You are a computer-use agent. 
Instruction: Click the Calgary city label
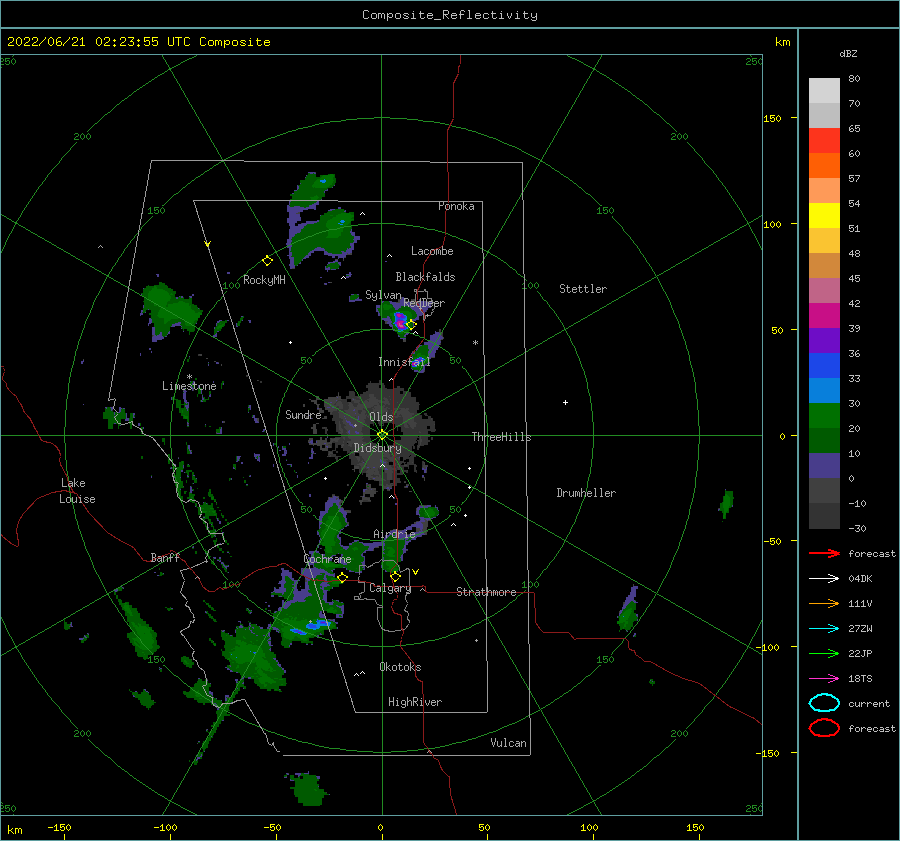390,588
